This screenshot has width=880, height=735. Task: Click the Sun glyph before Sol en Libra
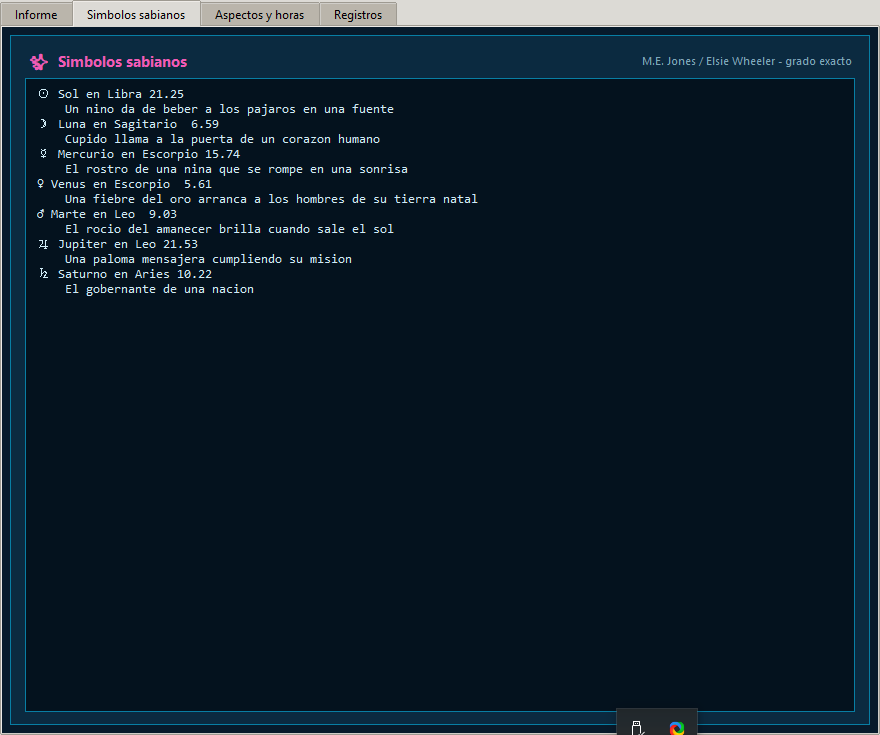coord(43,94)
